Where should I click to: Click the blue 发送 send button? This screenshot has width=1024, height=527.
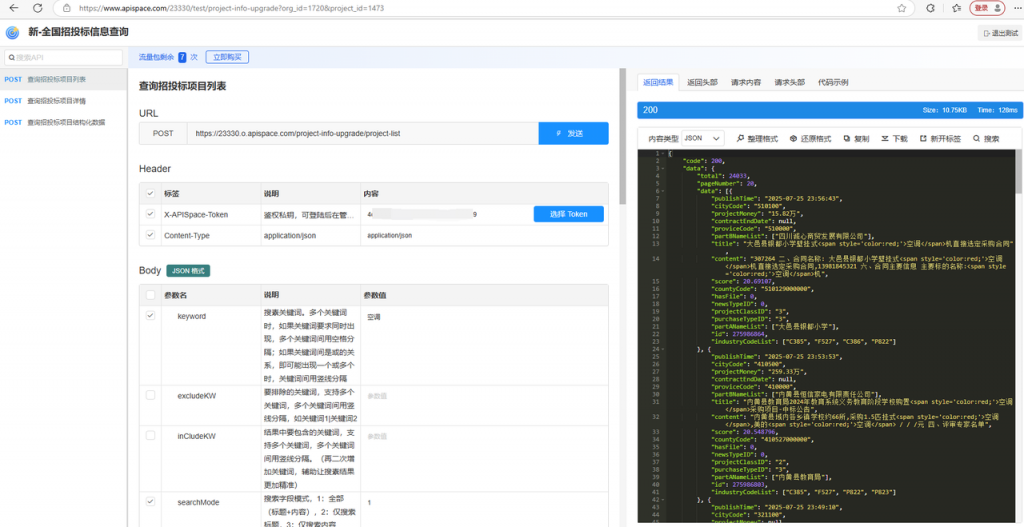tap(572, 133)
